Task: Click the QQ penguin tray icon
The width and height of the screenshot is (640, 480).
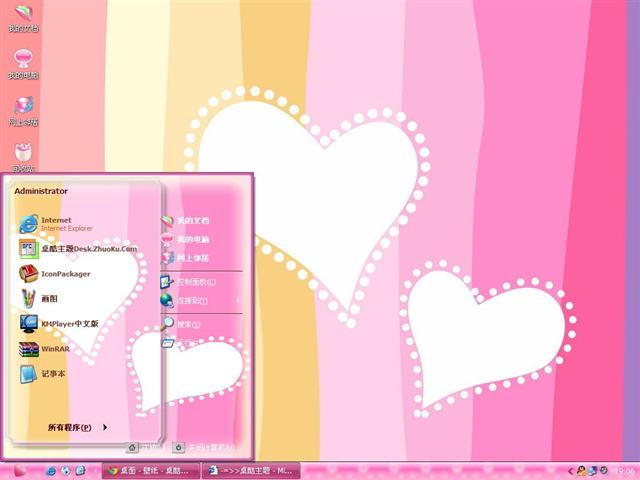Action: pyautogui.click(x=582, y=471)
